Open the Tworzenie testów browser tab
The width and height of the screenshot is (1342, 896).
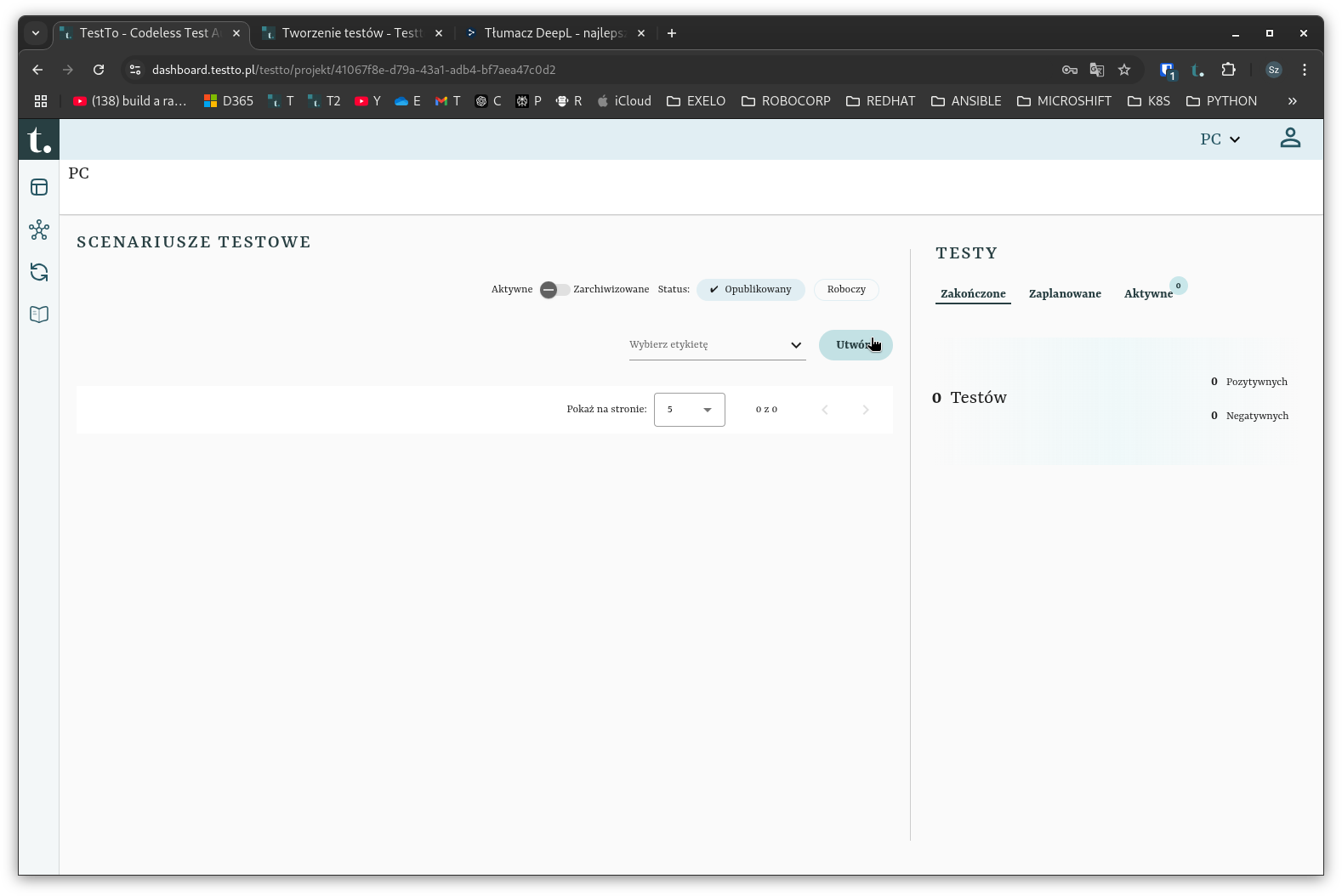352,33
